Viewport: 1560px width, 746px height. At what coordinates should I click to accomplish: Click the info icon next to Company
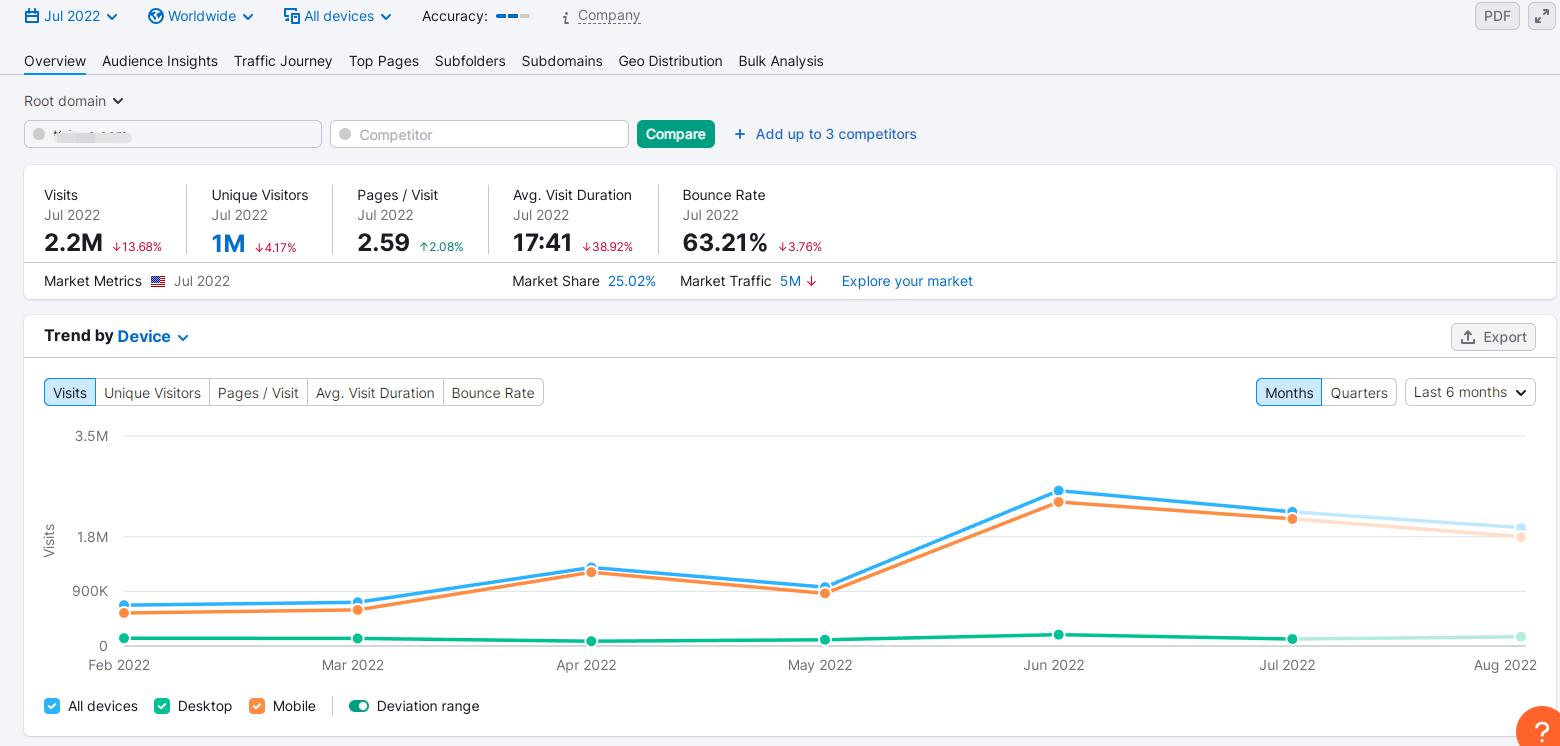[x=565, y=17]
